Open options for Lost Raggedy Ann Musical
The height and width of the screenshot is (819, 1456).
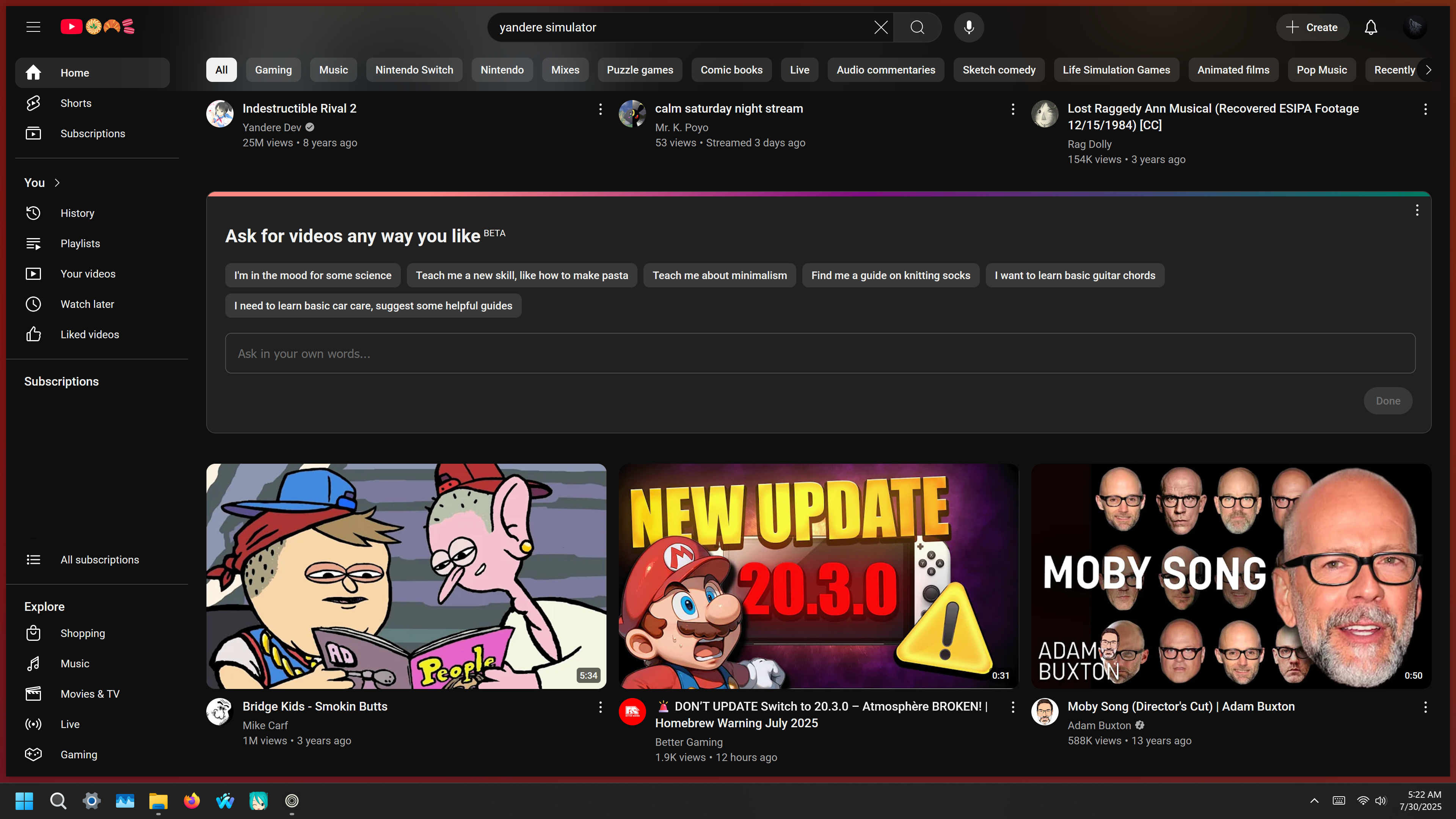pyautogui.click(x=1426, y=109)
